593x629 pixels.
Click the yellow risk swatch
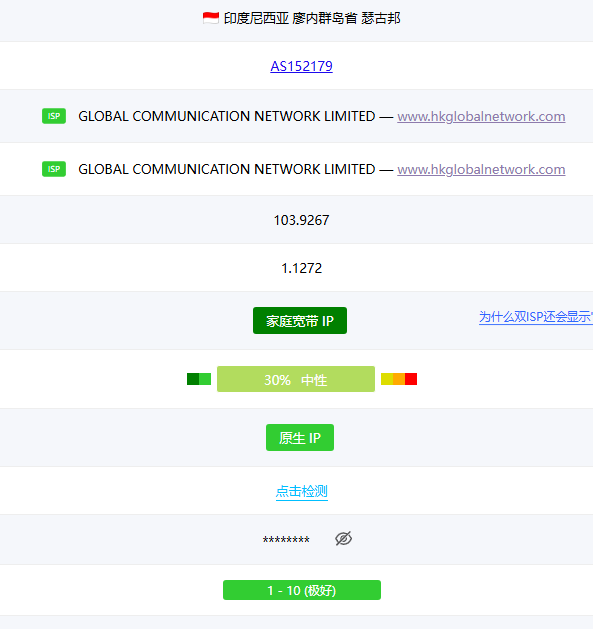(387, 379)
